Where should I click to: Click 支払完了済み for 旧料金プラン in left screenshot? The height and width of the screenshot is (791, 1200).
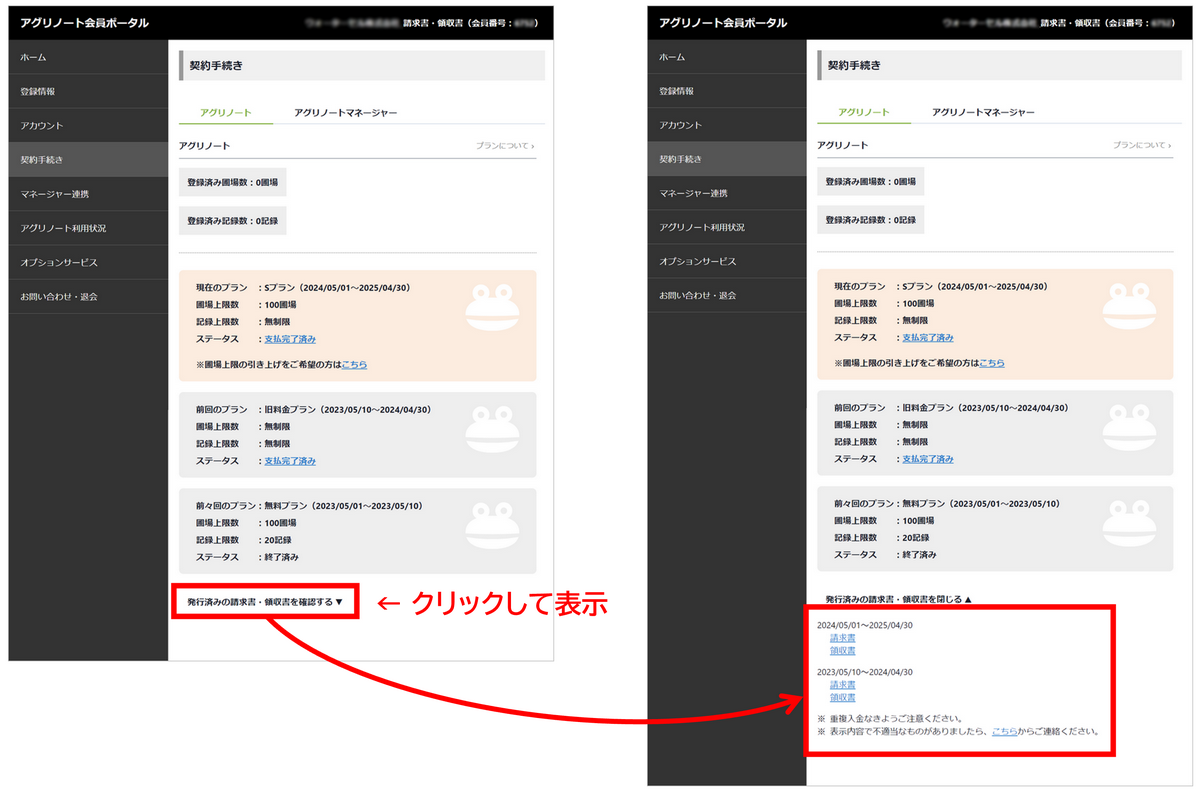[x=290, y=461]
